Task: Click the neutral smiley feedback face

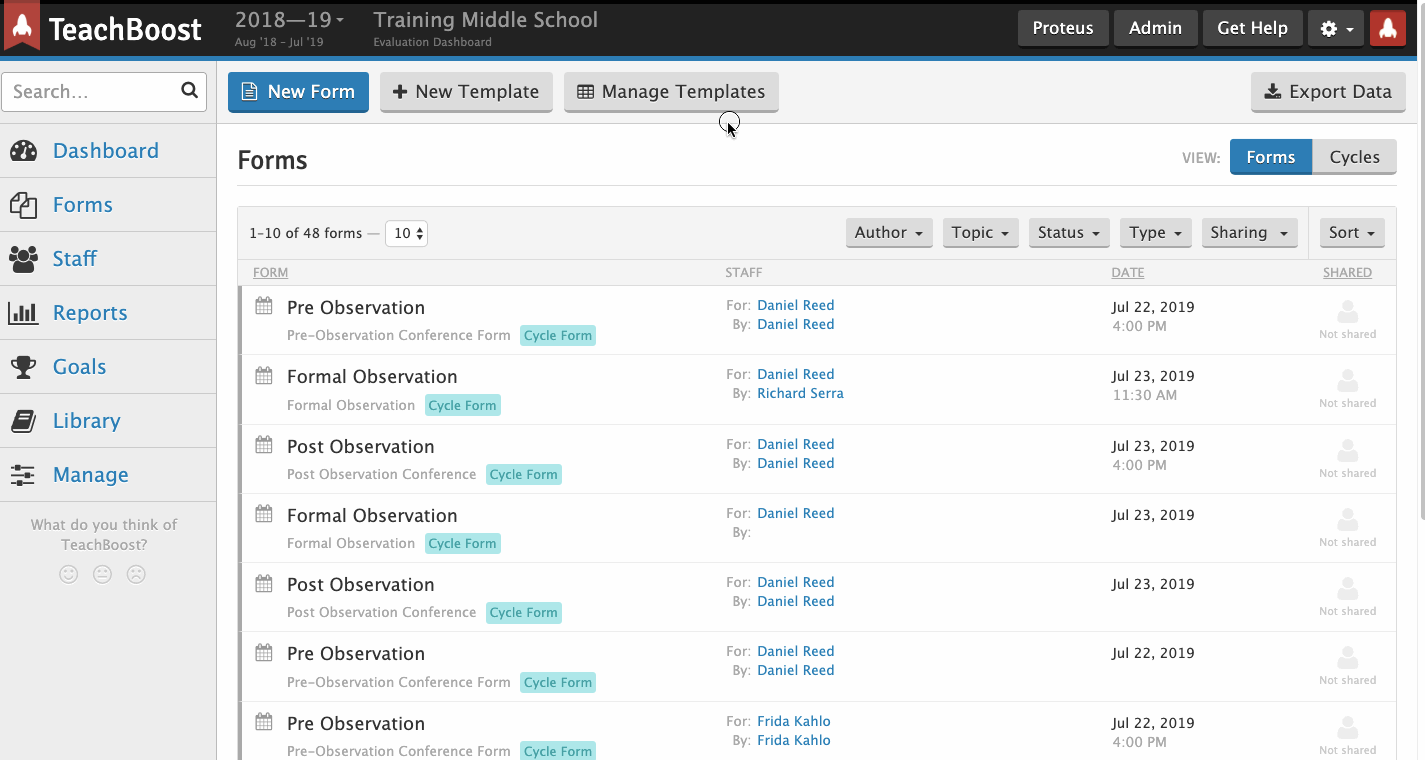Action: 102,575
